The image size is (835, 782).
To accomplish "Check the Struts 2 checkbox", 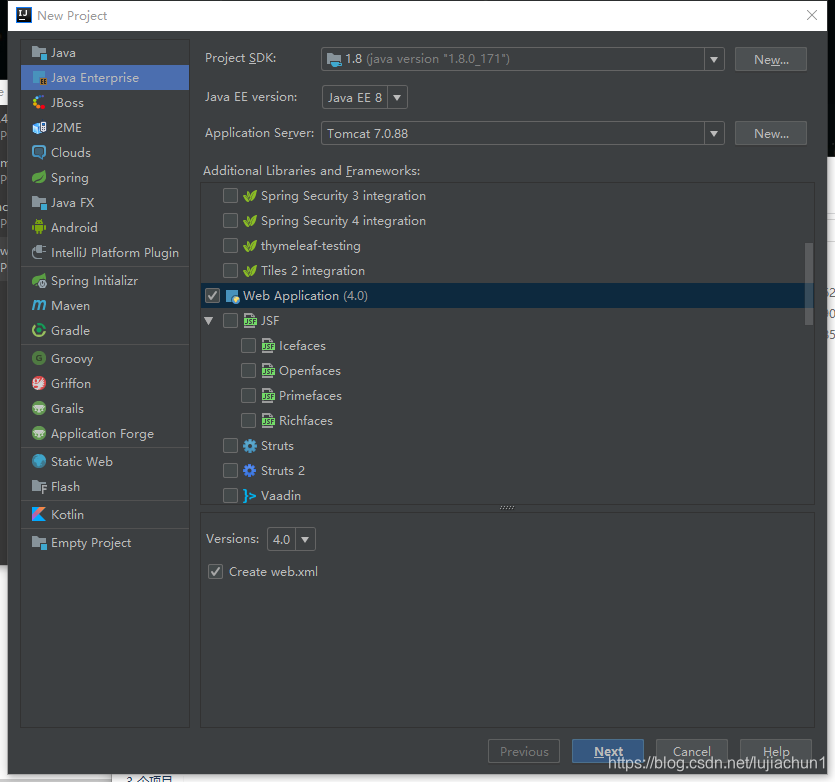I will click(x=230, y=470).
